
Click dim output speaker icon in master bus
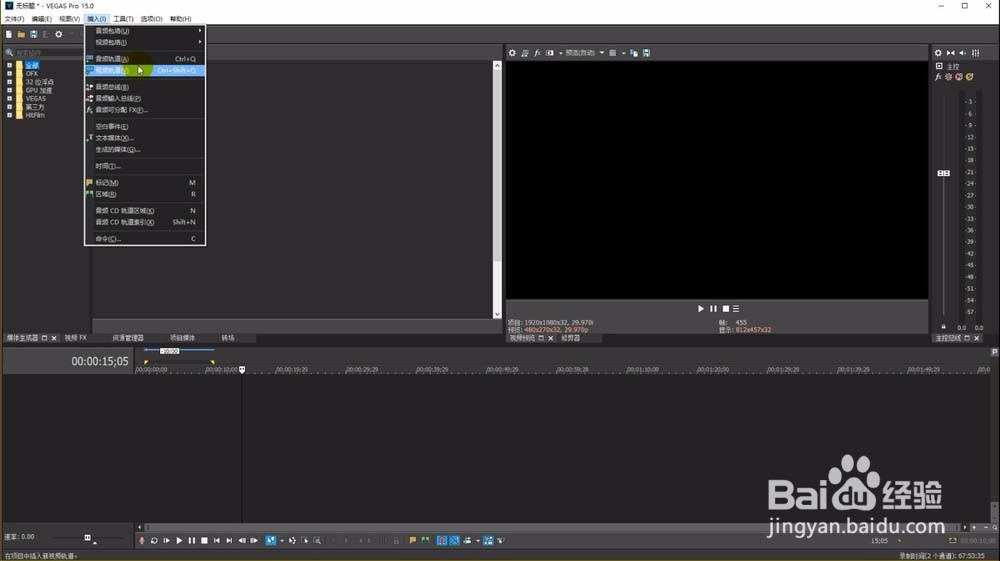[x=962, y=53]
